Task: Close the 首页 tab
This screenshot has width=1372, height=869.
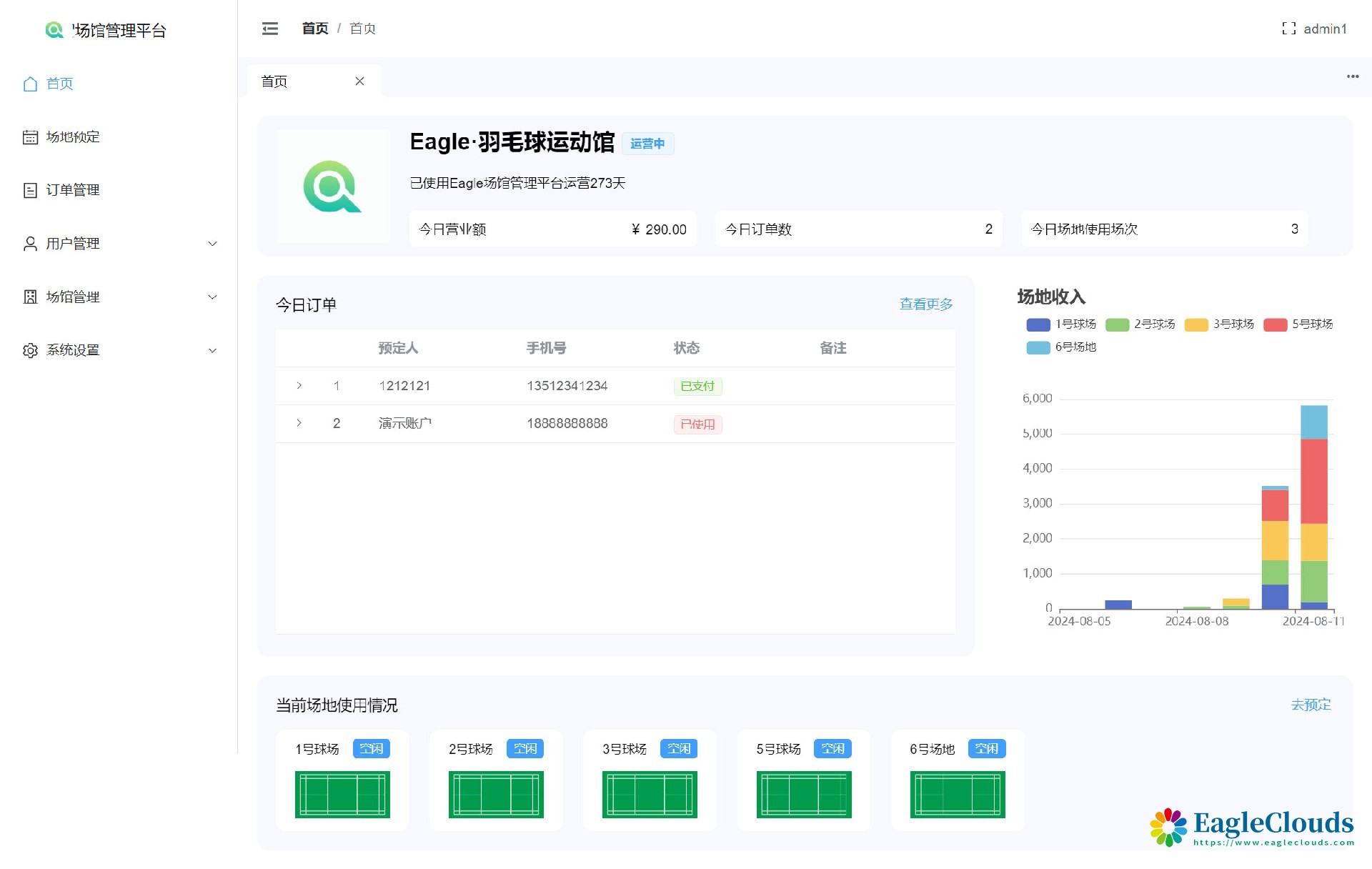Action: pos(359,81)
